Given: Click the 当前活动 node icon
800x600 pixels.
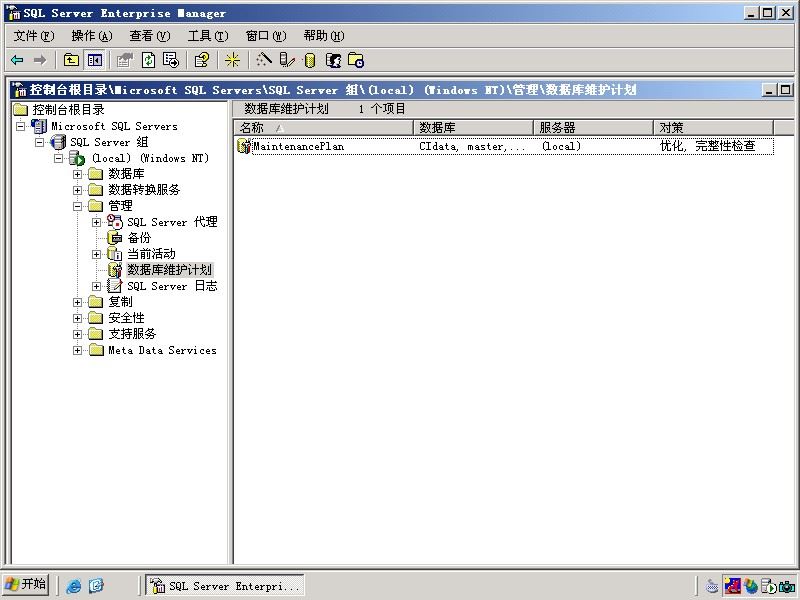Looking at the screenshot, I should 115,254.
